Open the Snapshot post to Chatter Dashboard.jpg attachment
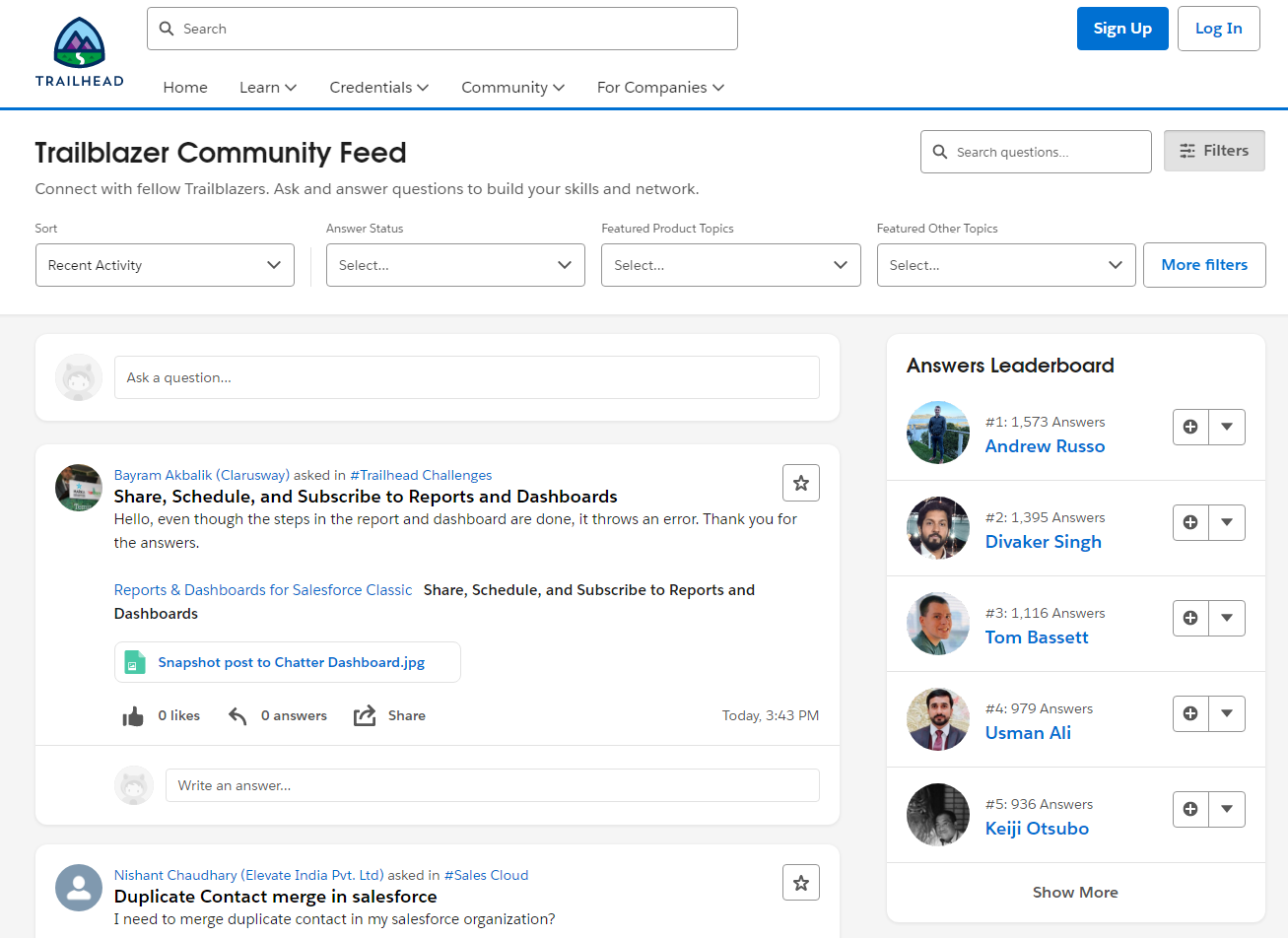 (x=288, y=662)
